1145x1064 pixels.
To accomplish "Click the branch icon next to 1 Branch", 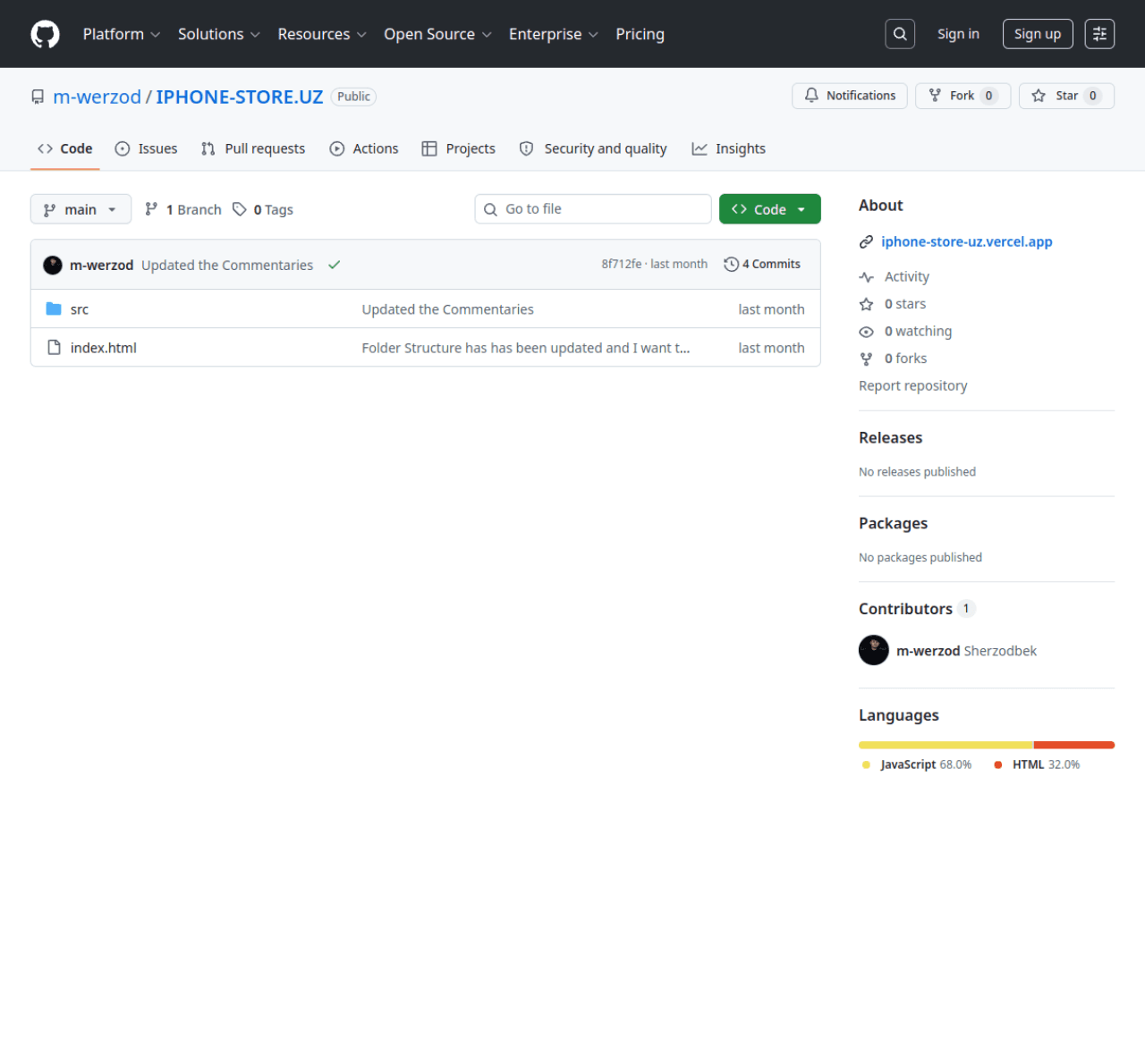I will coord(151,209).
